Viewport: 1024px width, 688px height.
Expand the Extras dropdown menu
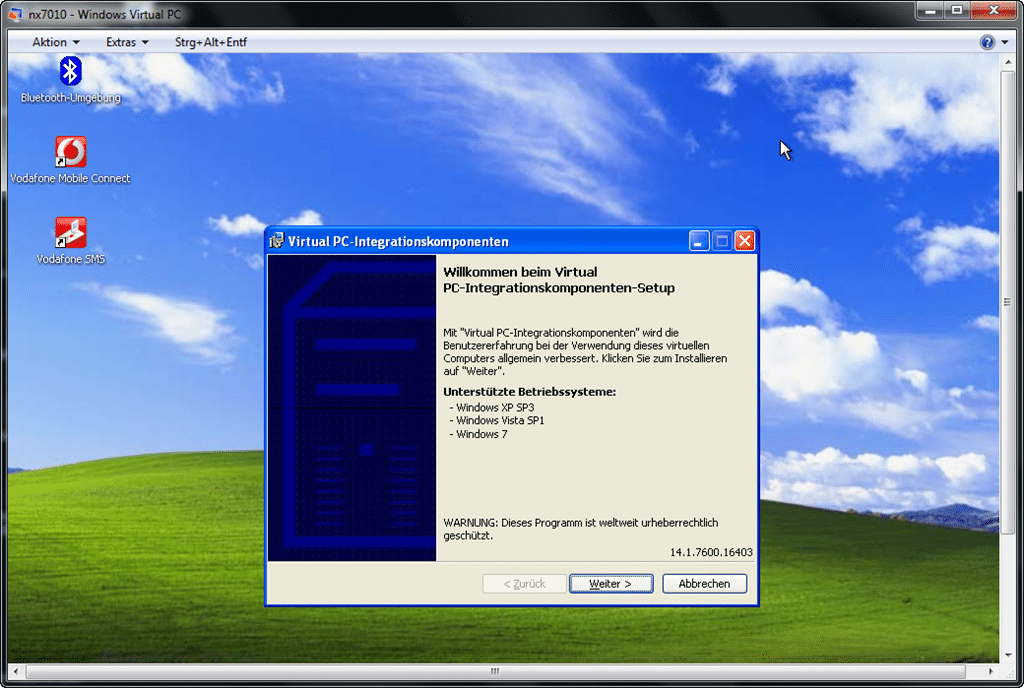click(127, 42)
